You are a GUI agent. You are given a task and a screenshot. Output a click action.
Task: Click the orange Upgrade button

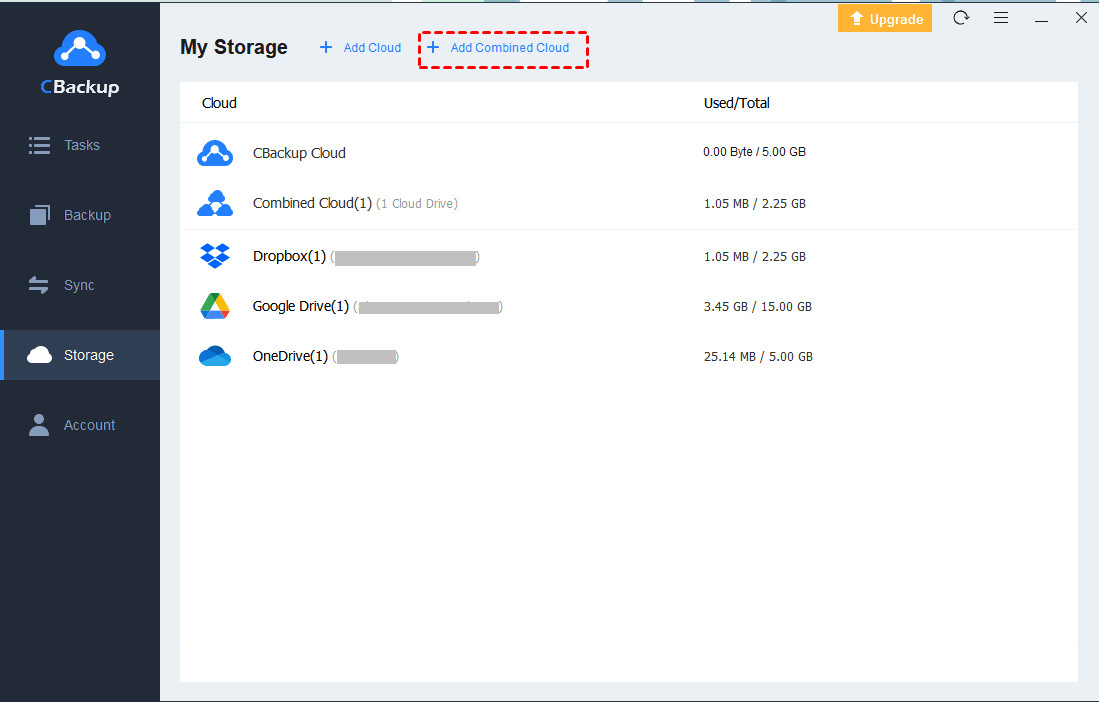pyautogui.click(x=885, y=19)
